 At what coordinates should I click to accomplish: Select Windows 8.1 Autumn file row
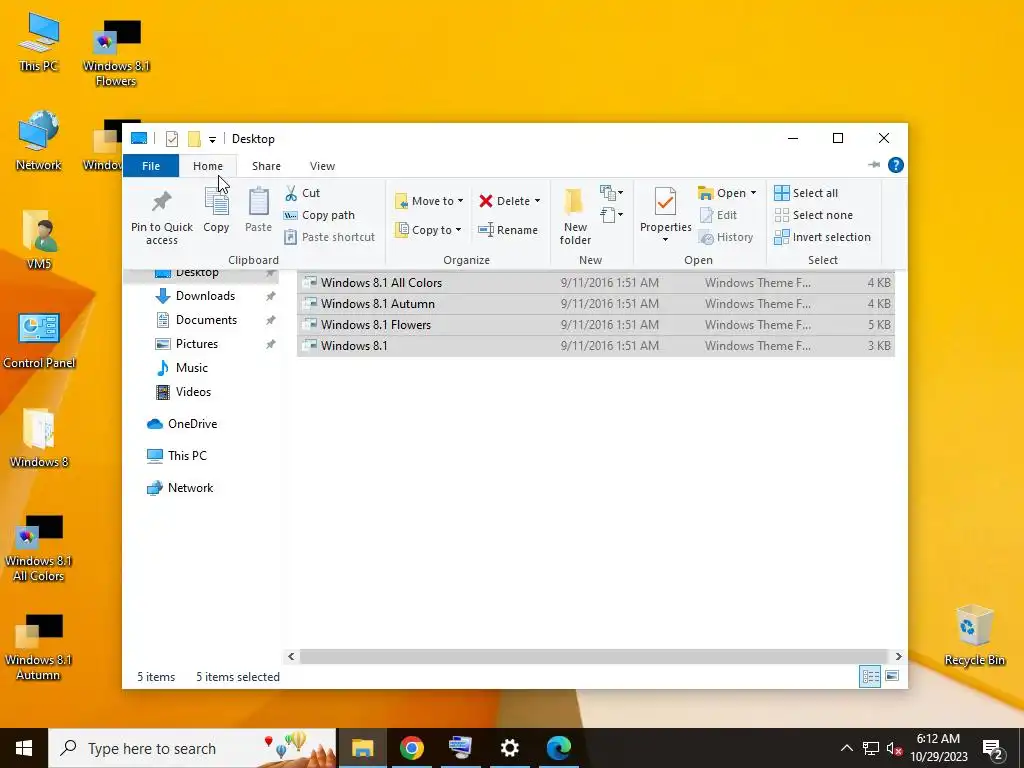(596, 304)
